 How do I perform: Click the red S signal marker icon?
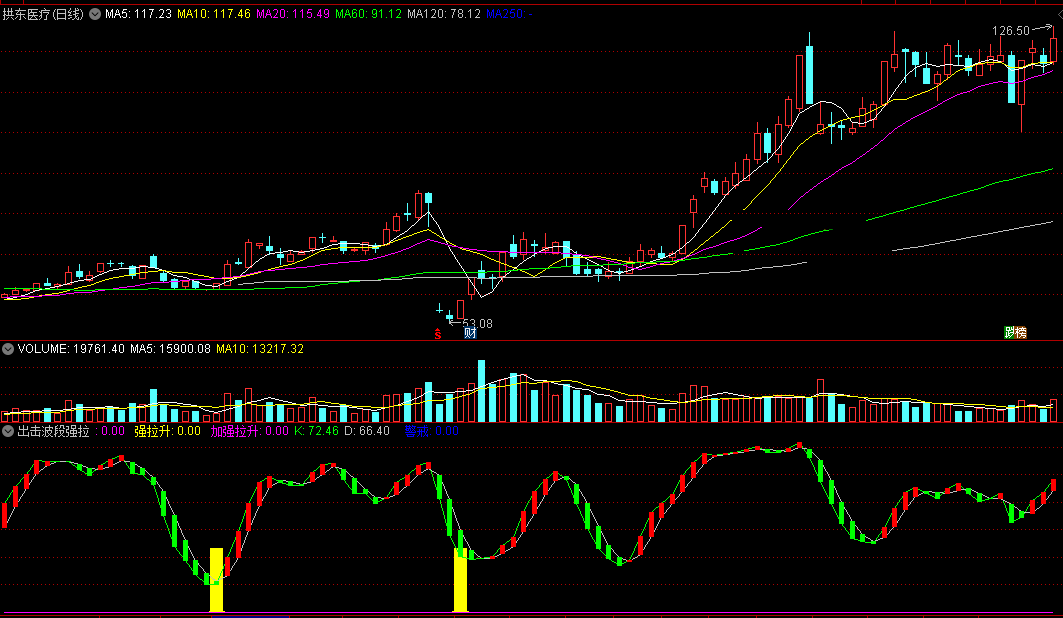coord(438,333)
